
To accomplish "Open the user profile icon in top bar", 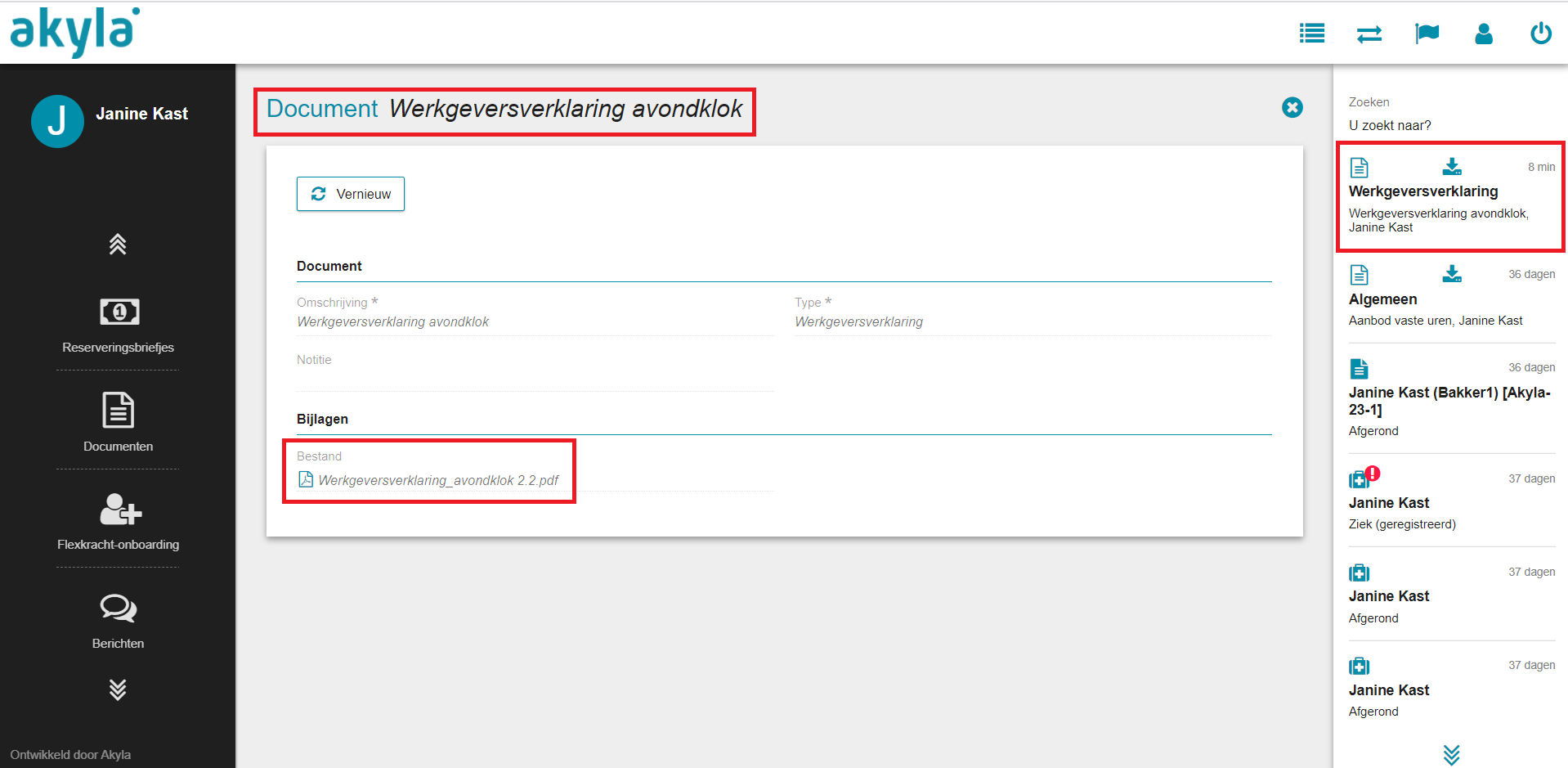I will (1484, 34).
